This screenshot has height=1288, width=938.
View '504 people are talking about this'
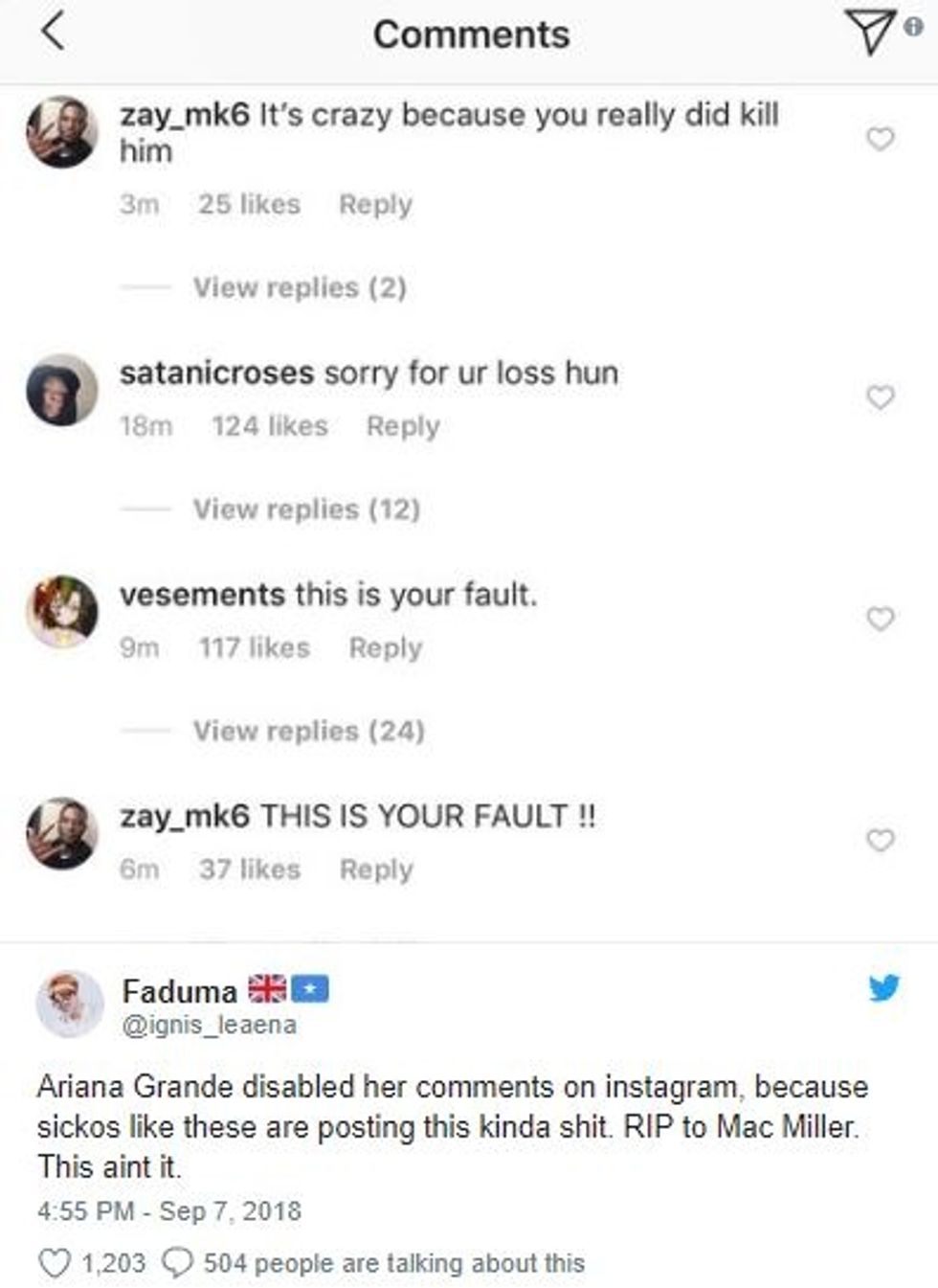(393, 1263)
